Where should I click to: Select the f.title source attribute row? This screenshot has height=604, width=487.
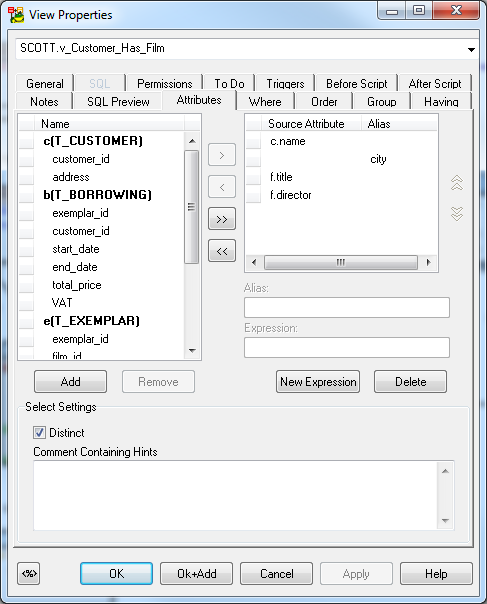click(x=341, y=177)
